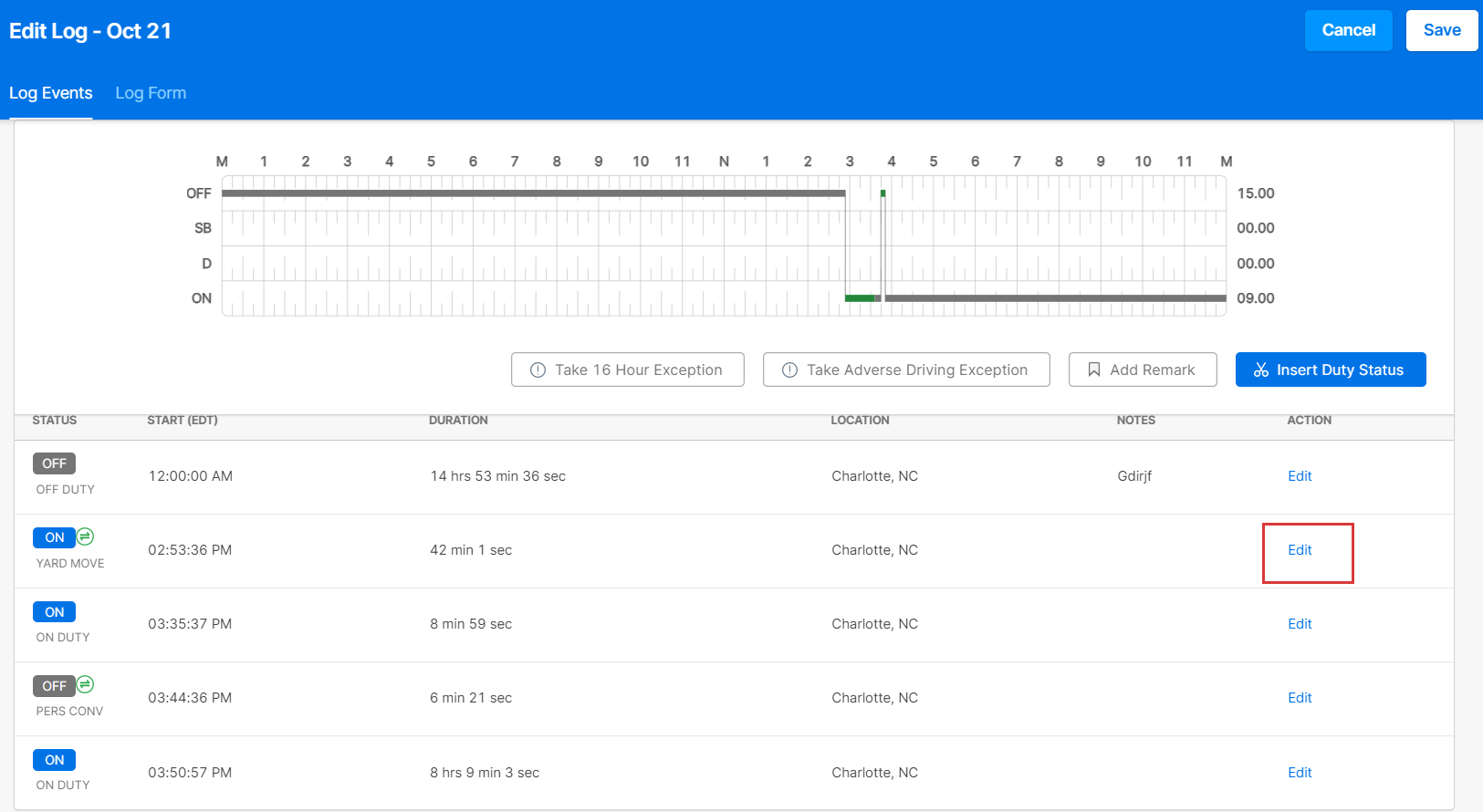The width and height of the screenshot is (1483, 812).
Task: Edit the 03:35:37 PM on duty event
Action: (x=1300, y=624)
